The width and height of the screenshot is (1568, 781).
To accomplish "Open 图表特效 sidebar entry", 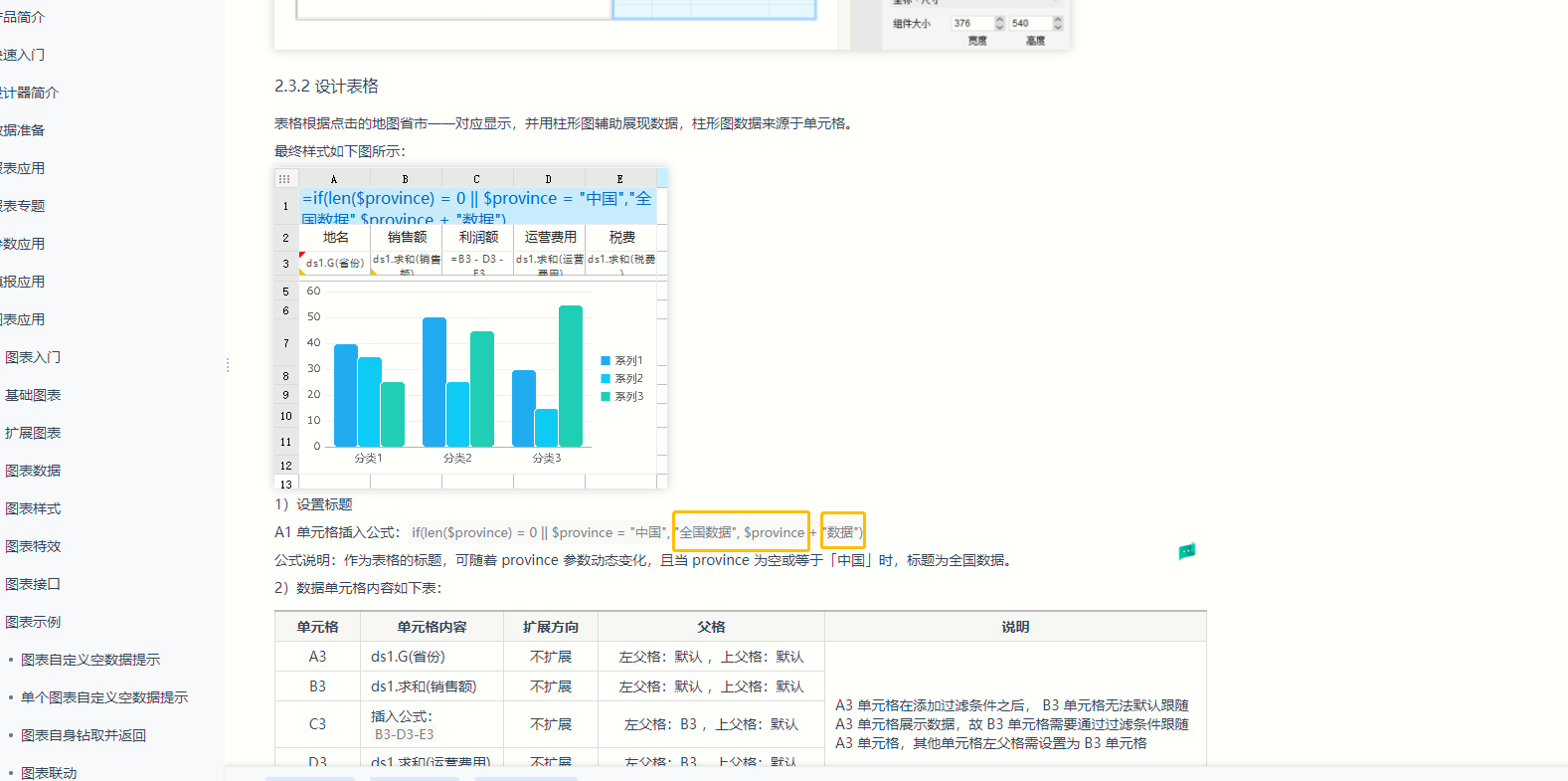I will click(x=33, y=546).
